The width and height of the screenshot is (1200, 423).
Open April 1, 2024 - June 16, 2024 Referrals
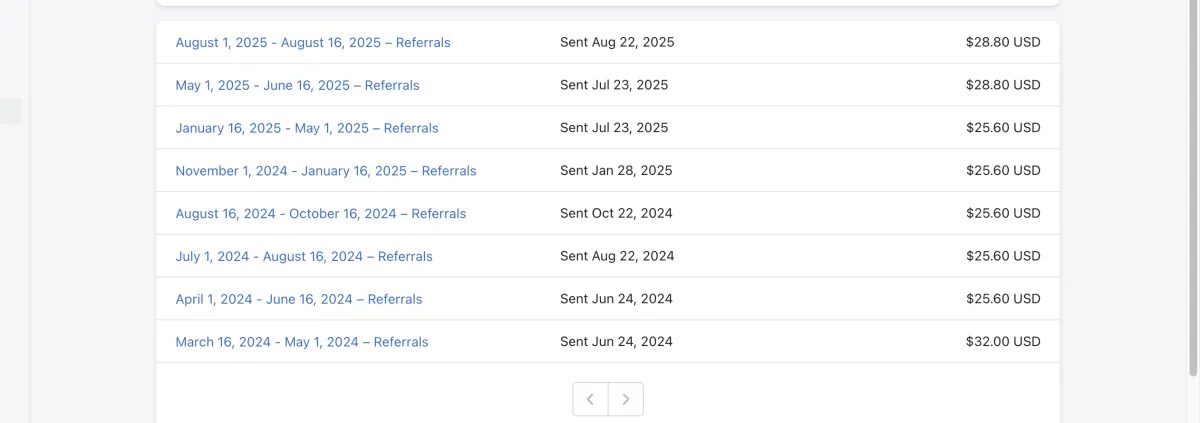tap(298, 299)
